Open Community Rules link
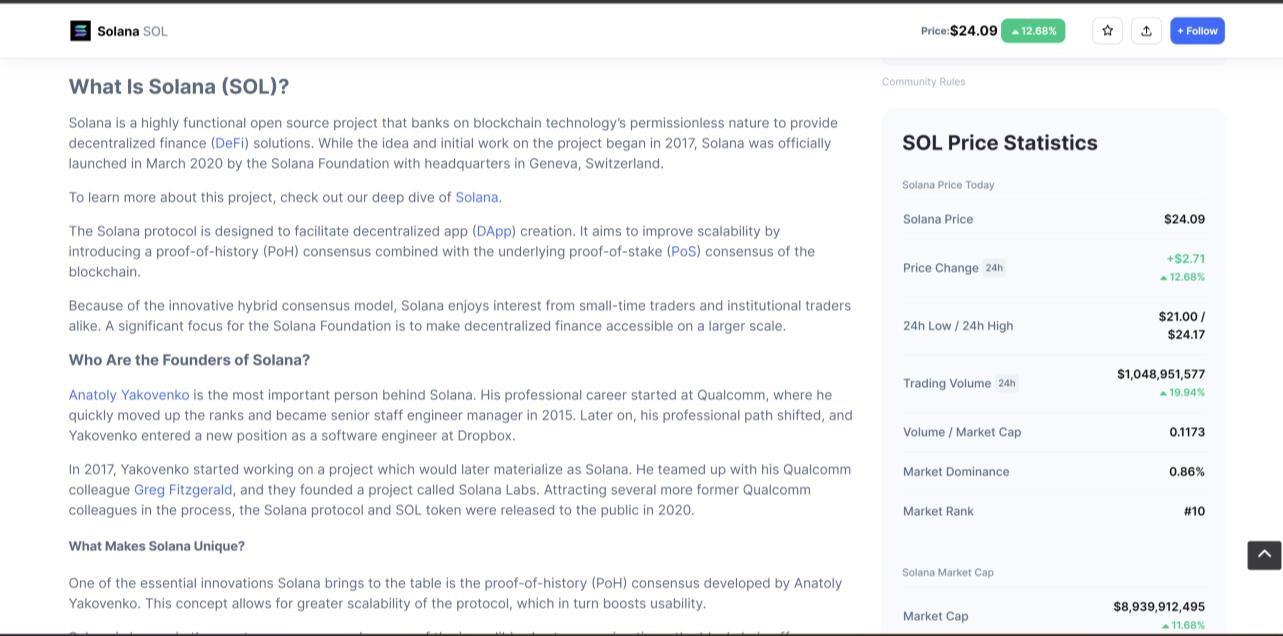The width and height of the screenshot is (1283, 636). point(923,82)
